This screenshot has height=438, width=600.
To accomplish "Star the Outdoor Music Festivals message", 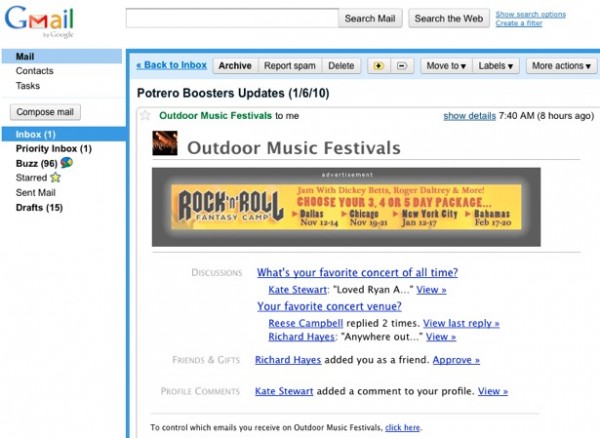I will coord(145,115).
